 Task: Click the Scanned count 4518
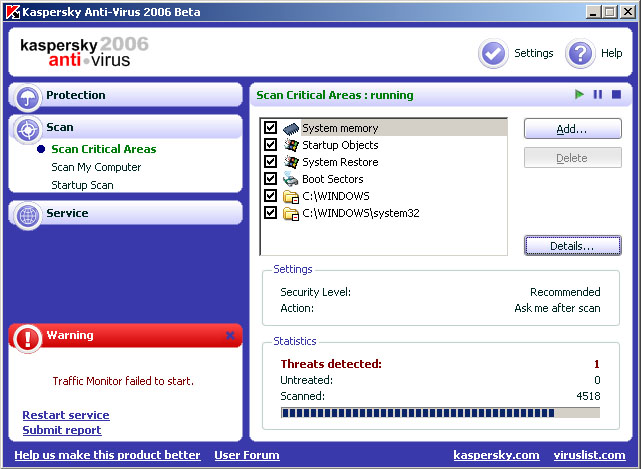tap(588, 396)
